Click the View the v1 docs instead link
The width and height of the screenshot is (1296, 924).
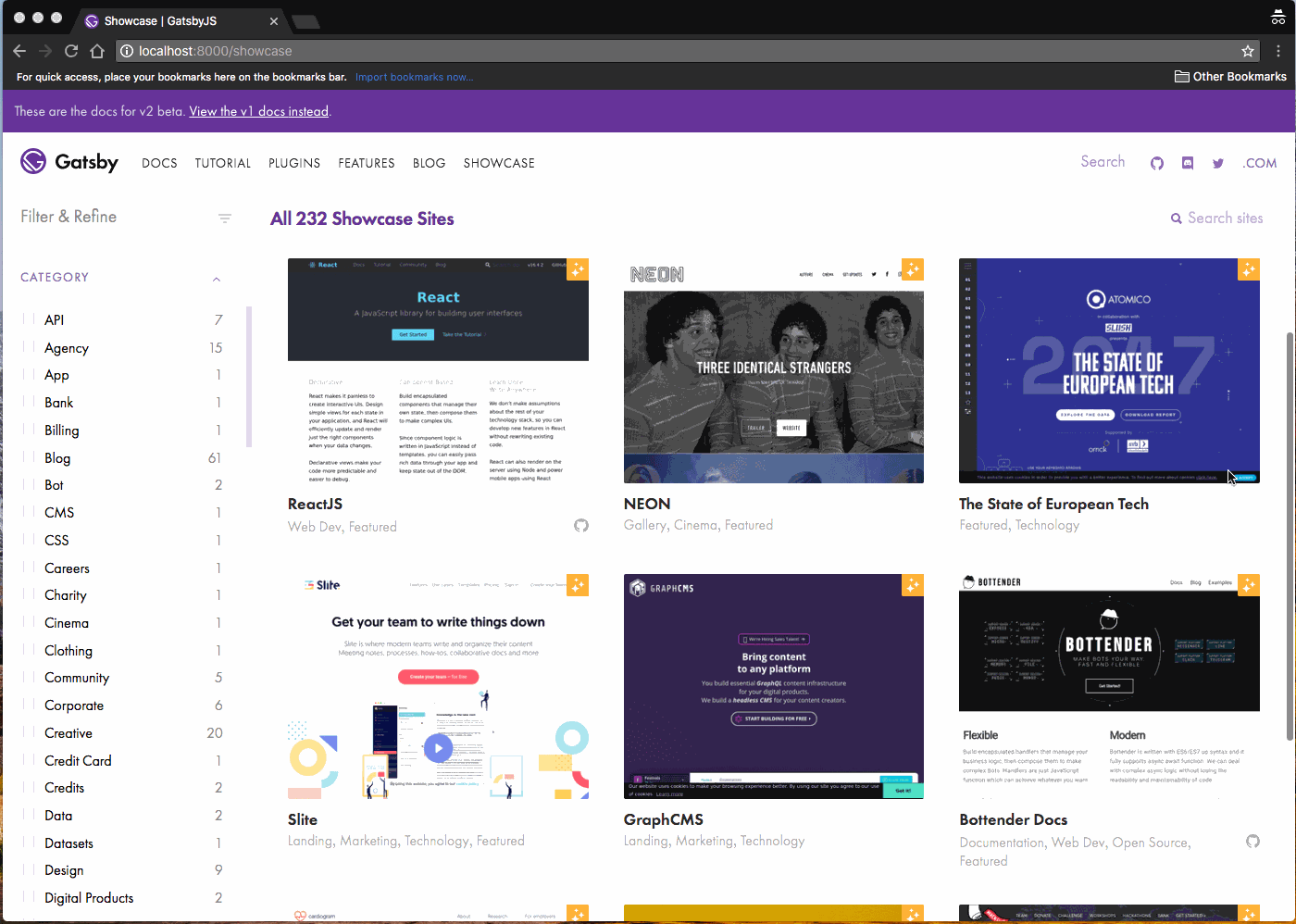point(258,111)
